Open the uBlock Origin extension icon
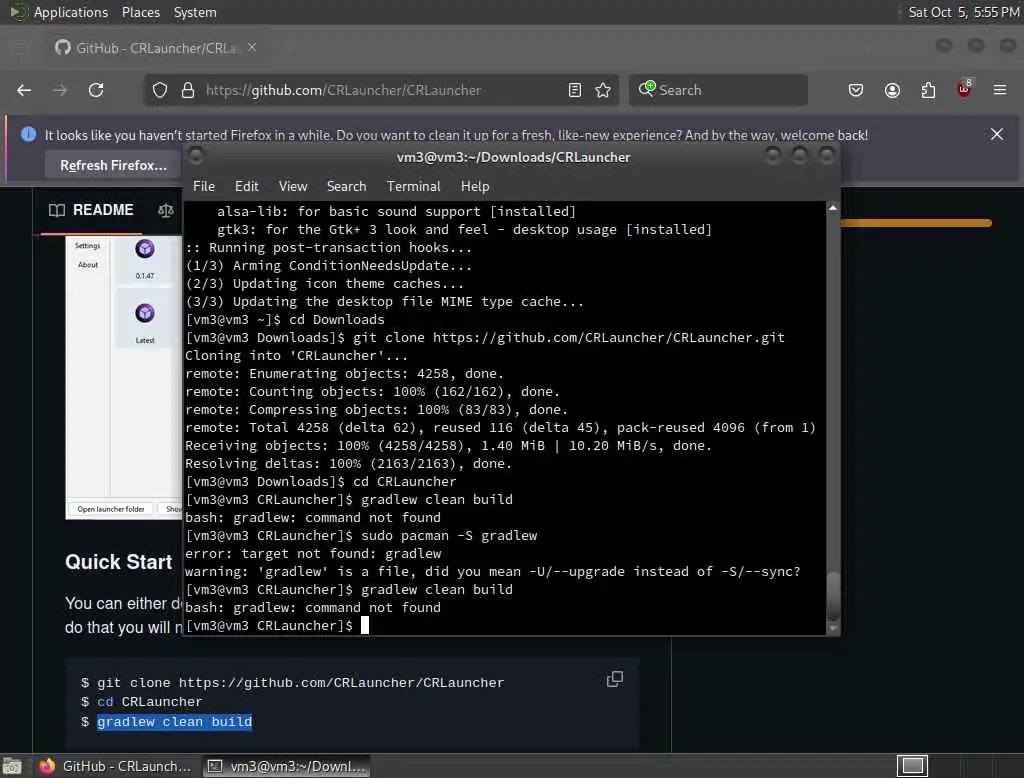 click(964, 89)
